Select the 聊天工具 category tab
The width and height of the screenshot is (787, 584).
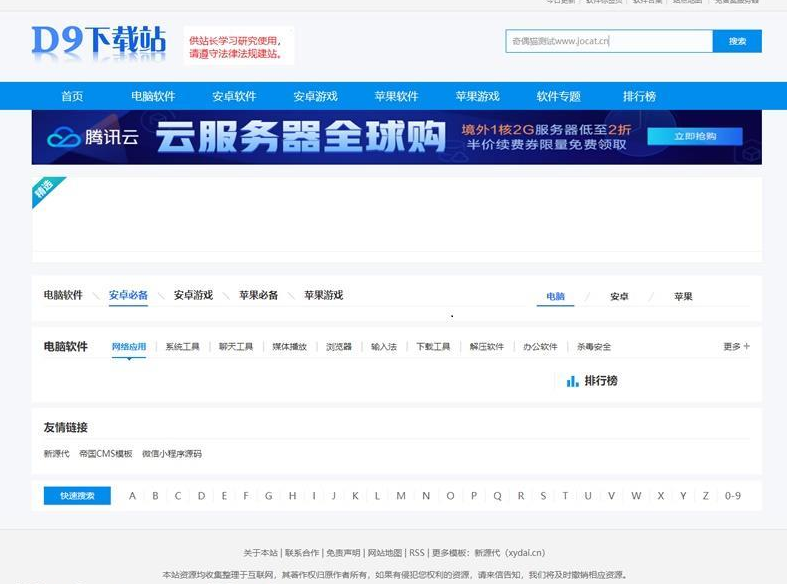(236, 347)
